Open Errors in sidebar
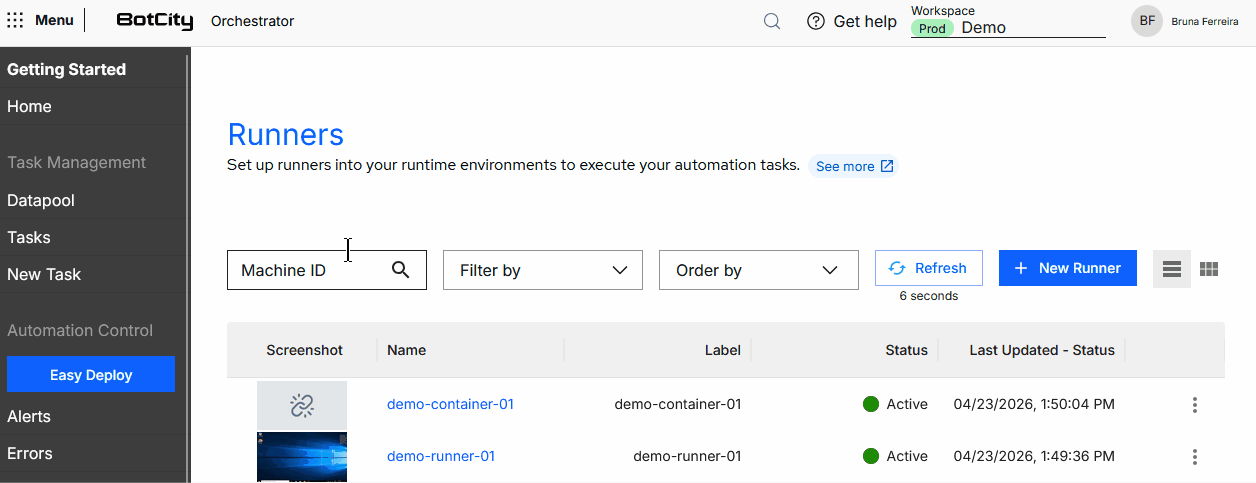The image size is (1256, 483). click(x=30, y=454)
